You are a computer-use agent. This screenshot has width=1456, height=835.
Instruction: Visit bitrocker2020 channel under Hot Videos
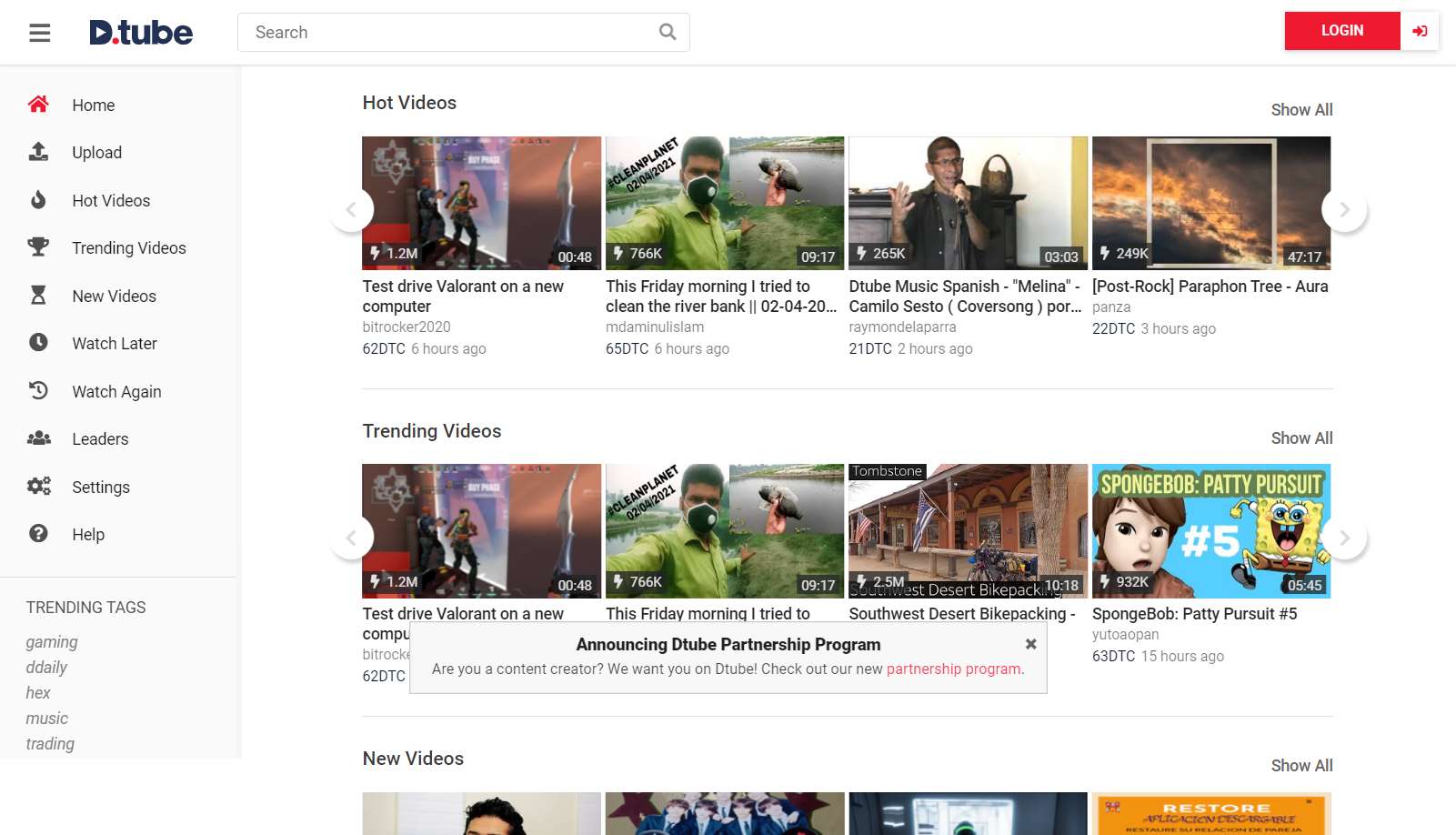(407, 327)
